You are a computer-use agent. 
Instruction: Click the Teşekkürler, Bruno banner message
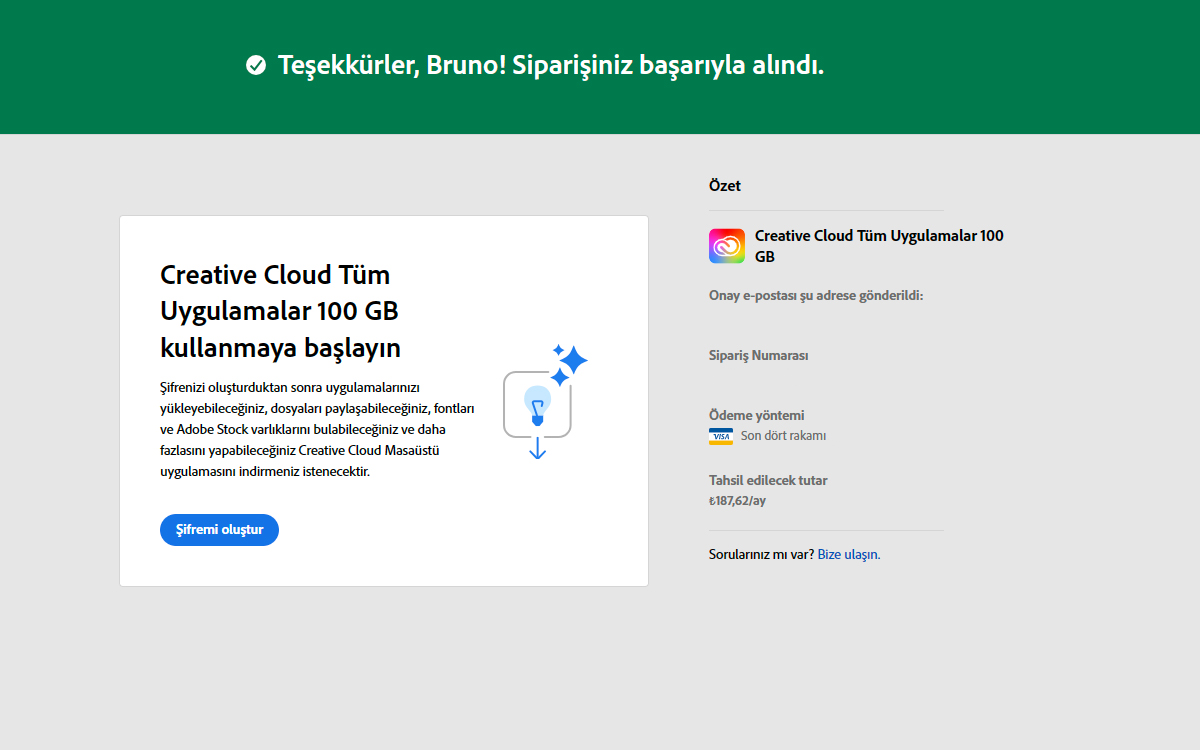click(x=551, y=66)
